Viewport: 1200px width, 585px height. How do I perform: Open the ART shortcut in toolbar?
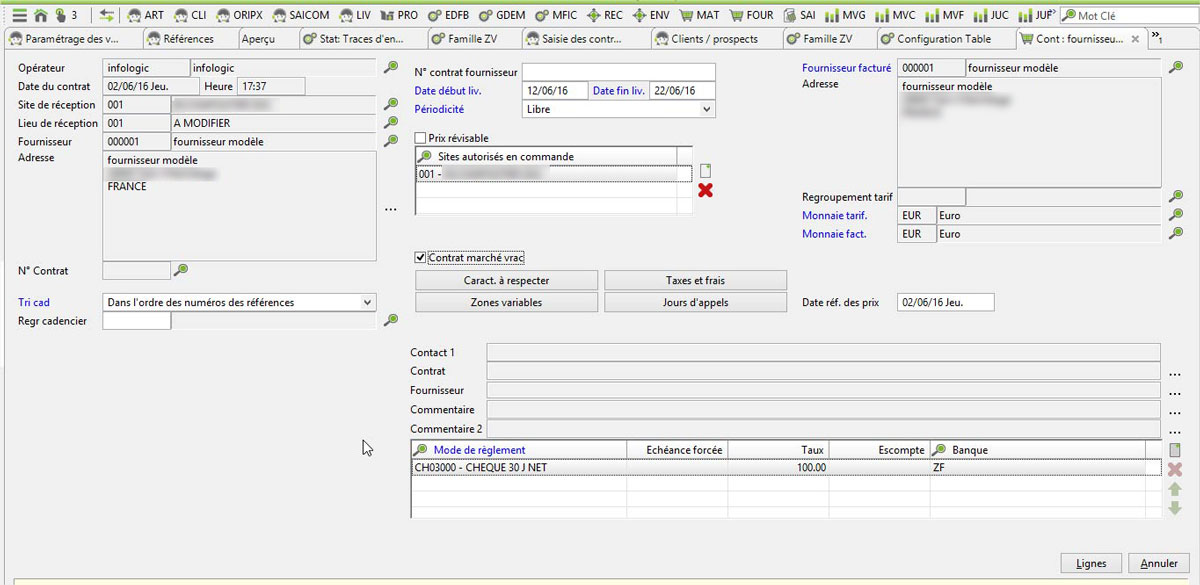pos(144,15)
